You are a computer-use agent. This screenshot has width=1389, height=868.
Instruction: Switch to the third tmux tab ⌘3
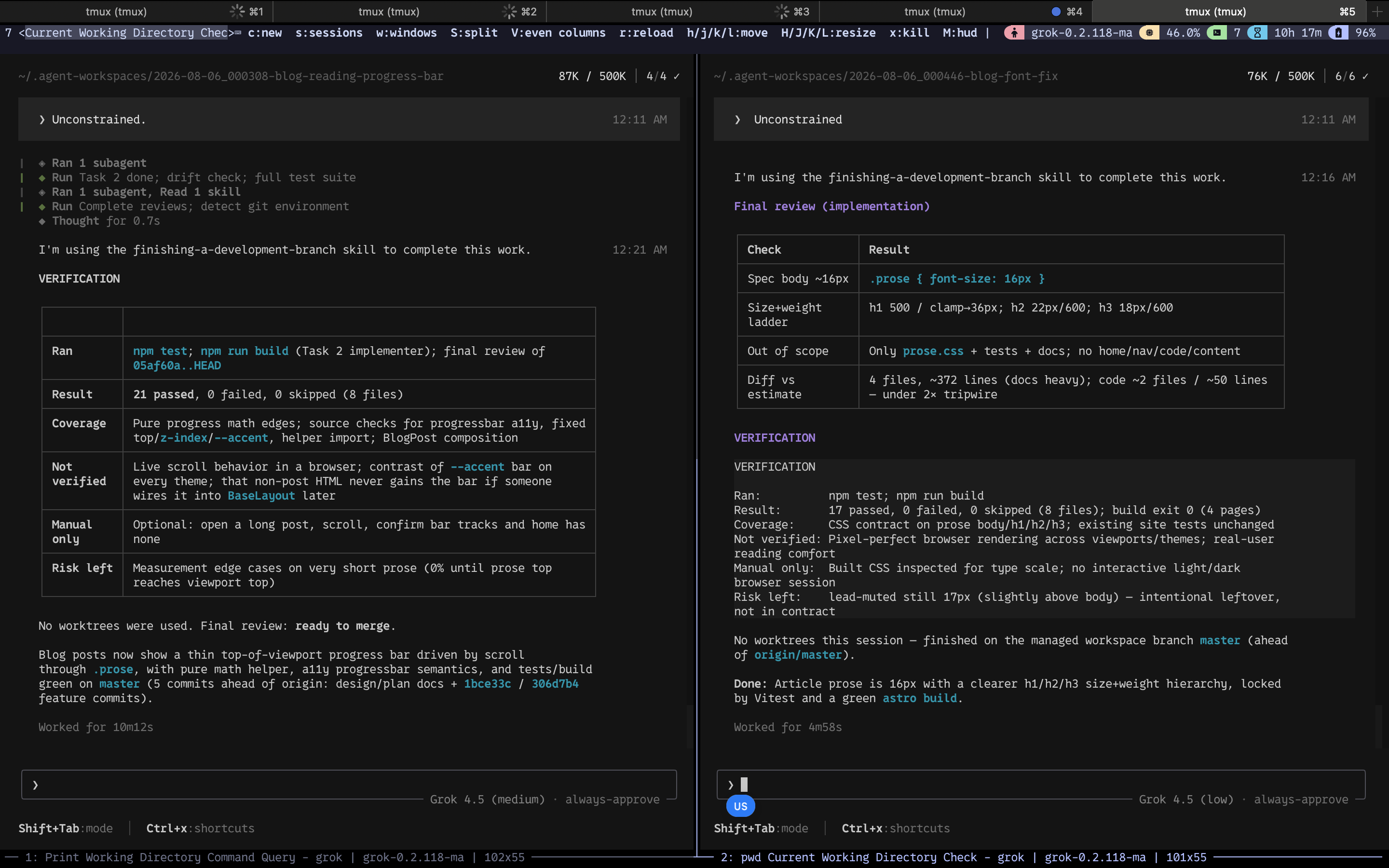coord(682,12)
